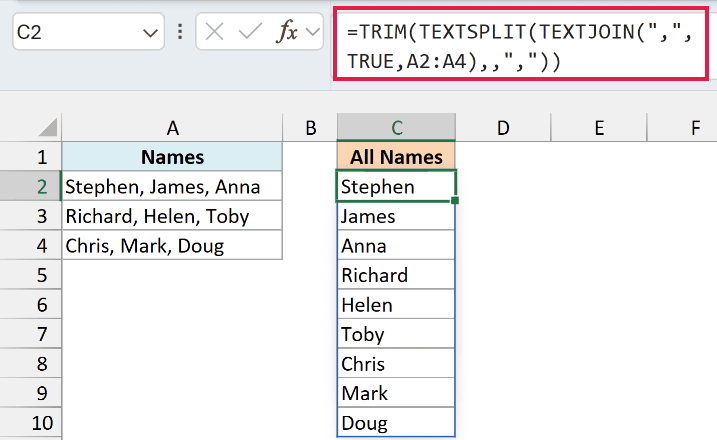Select row 1 header
The image size is (717, 440).
[x=31, y=157]
